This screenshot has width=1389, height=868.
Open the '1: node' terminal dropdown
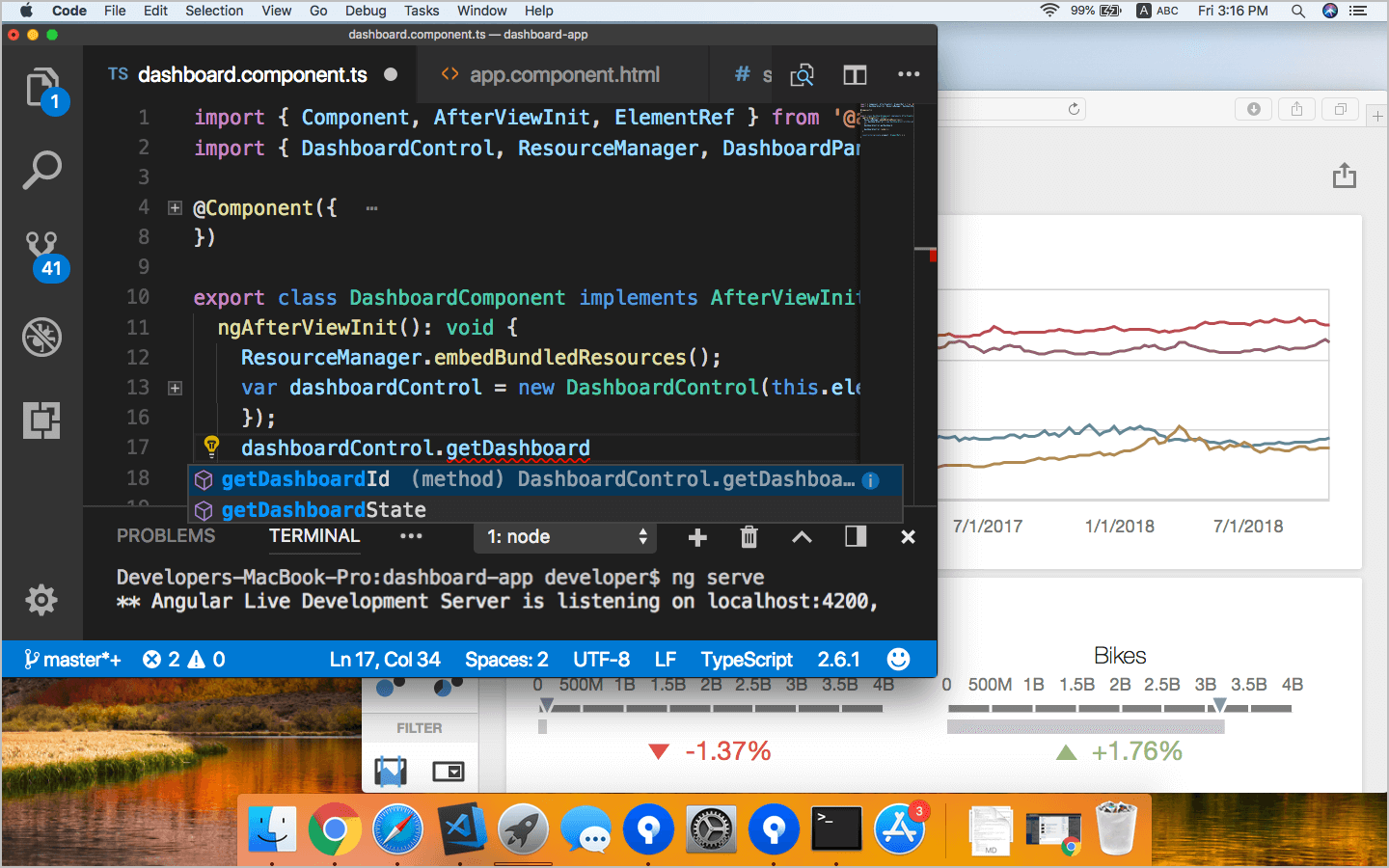coord(565,537)
